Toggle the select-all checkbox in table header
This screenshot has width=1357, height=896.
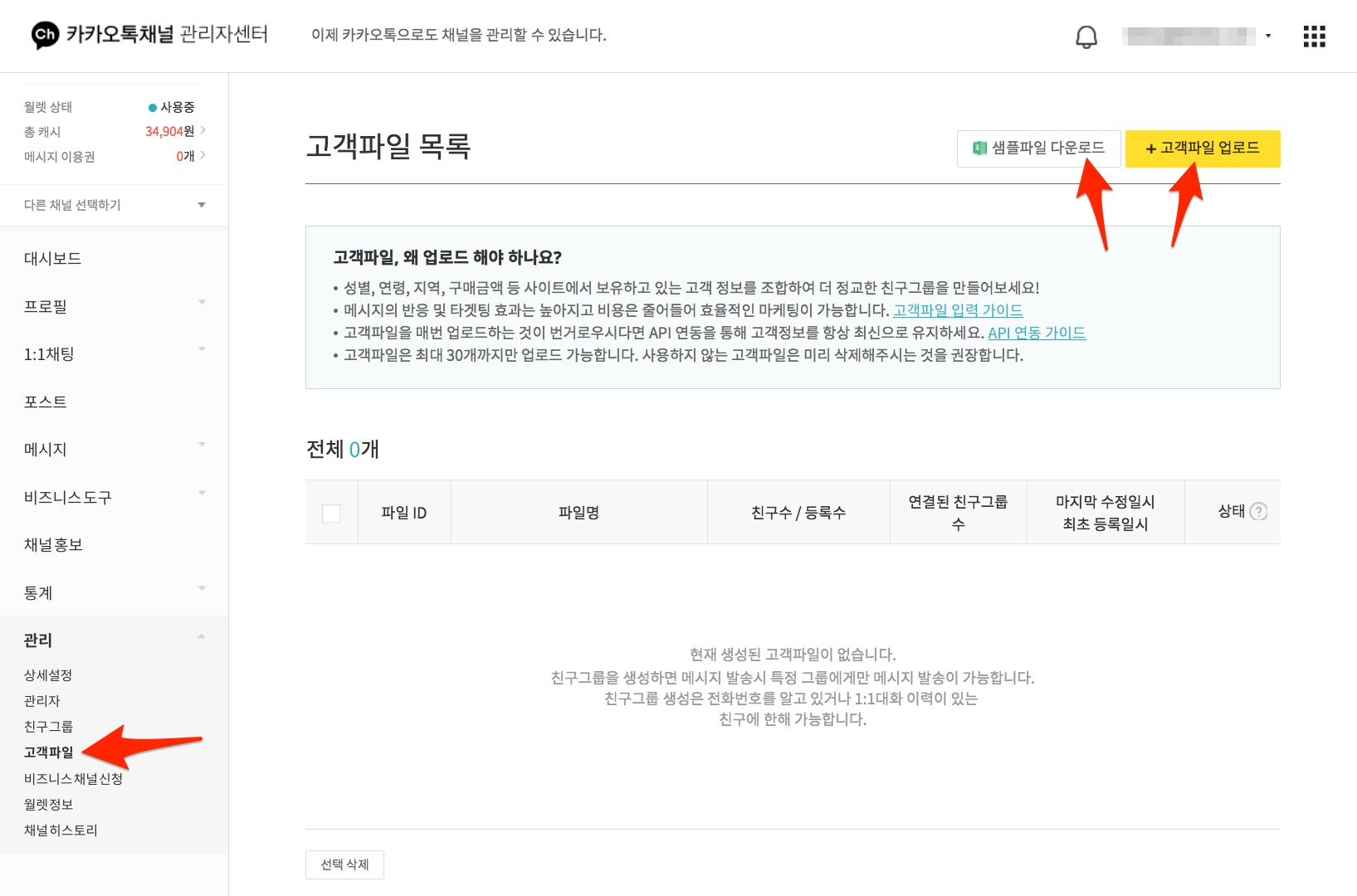pyautogui.click(x=331, y=513)
